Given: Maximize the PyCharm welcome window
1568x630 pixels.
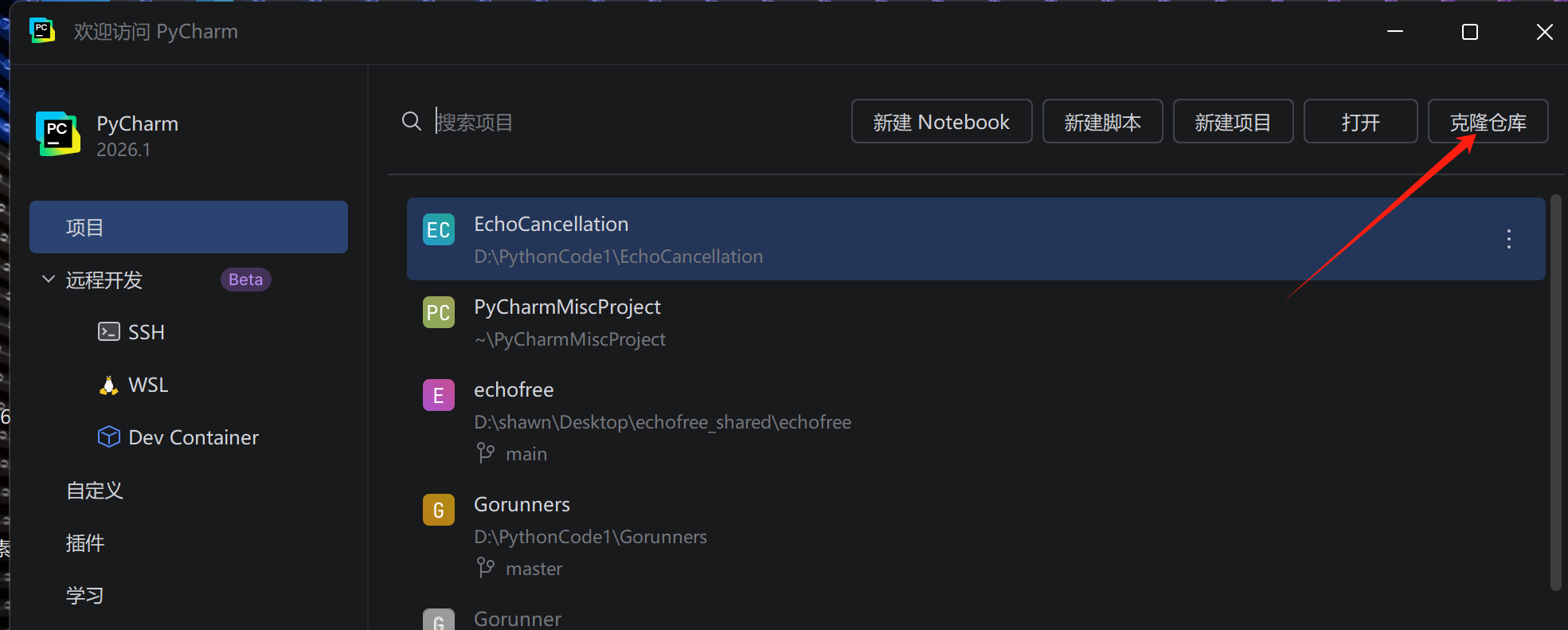Looking at the screenshot, I should [1470, 32].
